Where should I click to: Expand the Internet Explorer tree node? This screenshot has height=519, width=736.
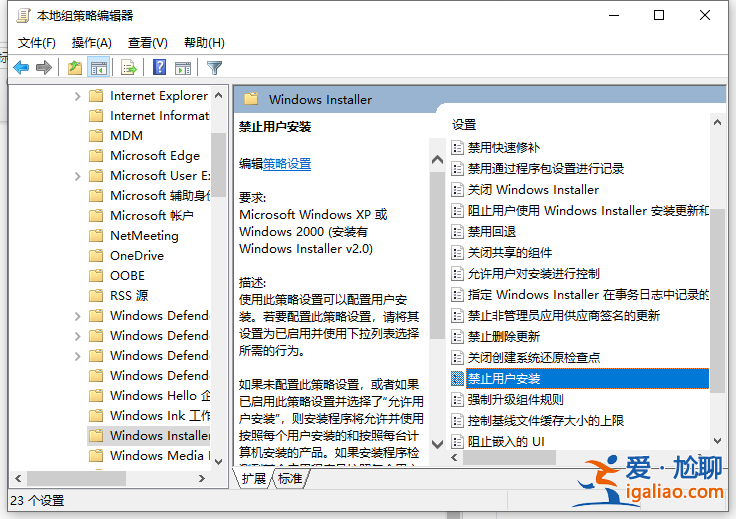tap(77, 96)
